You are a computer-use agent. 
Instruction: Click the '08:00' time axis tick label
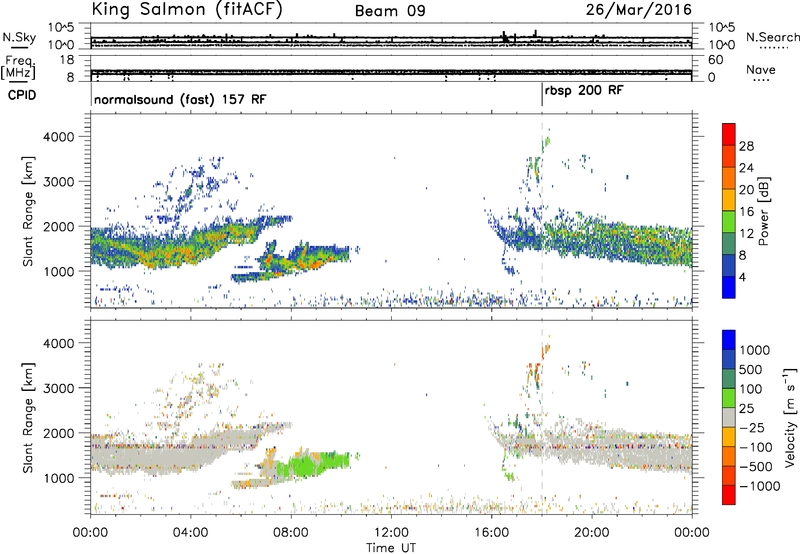tap(291, 533)
